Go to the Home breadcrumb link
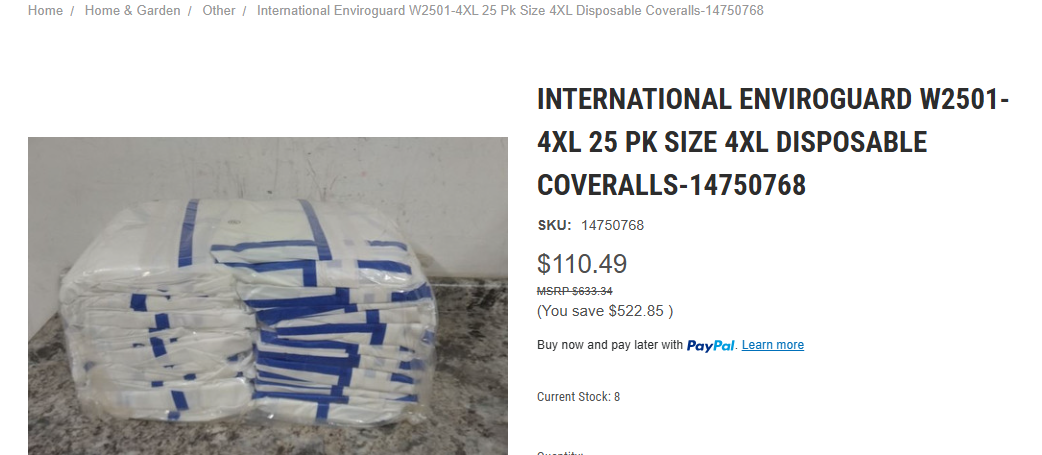The width and height of the screenshot is (1042, 455). (x=45, y=11)
